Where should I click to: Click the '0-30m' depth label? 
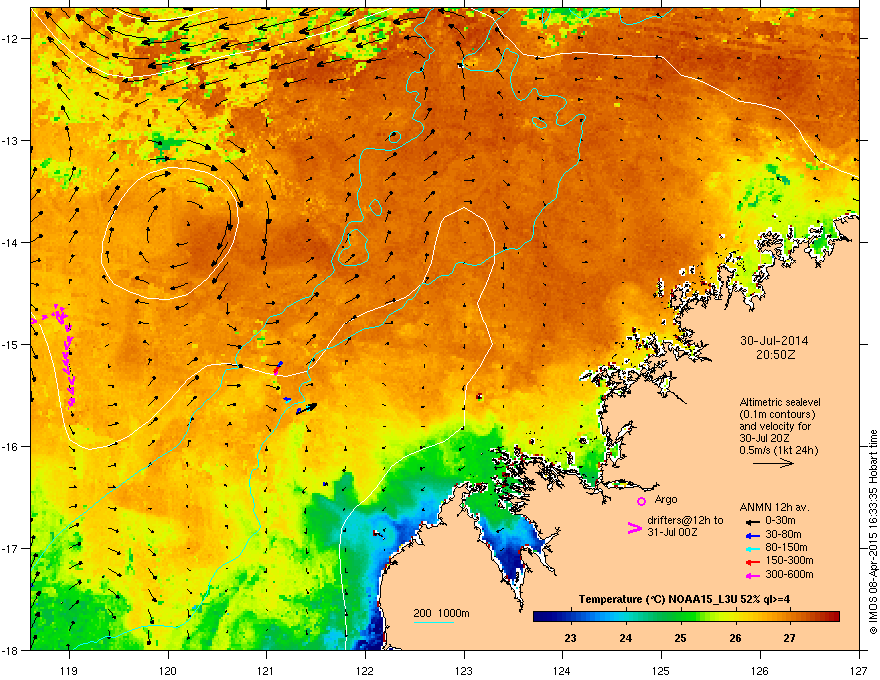point(781,521)
